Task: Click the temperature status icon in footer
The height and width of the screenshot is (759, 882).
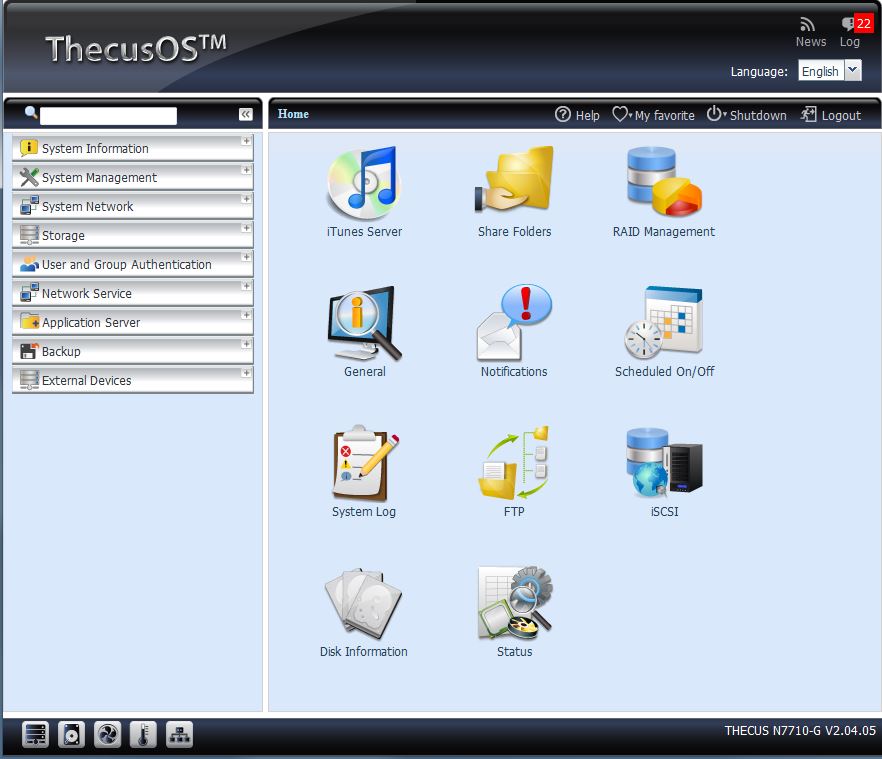Action: [x=143, y=734]
